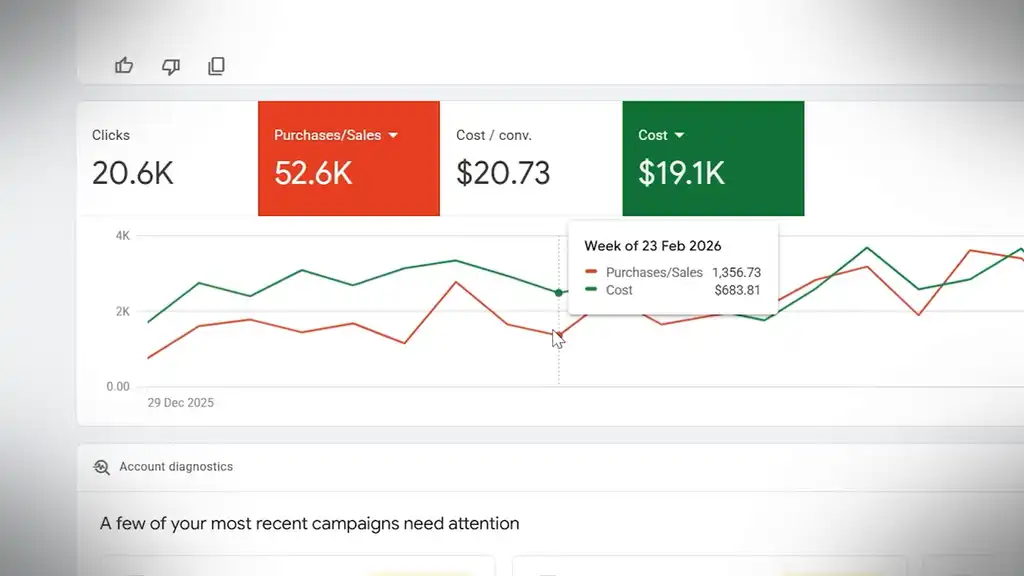
Task: Select the red Purchases/Sales metric card
Action: click(x=349, y=159)
